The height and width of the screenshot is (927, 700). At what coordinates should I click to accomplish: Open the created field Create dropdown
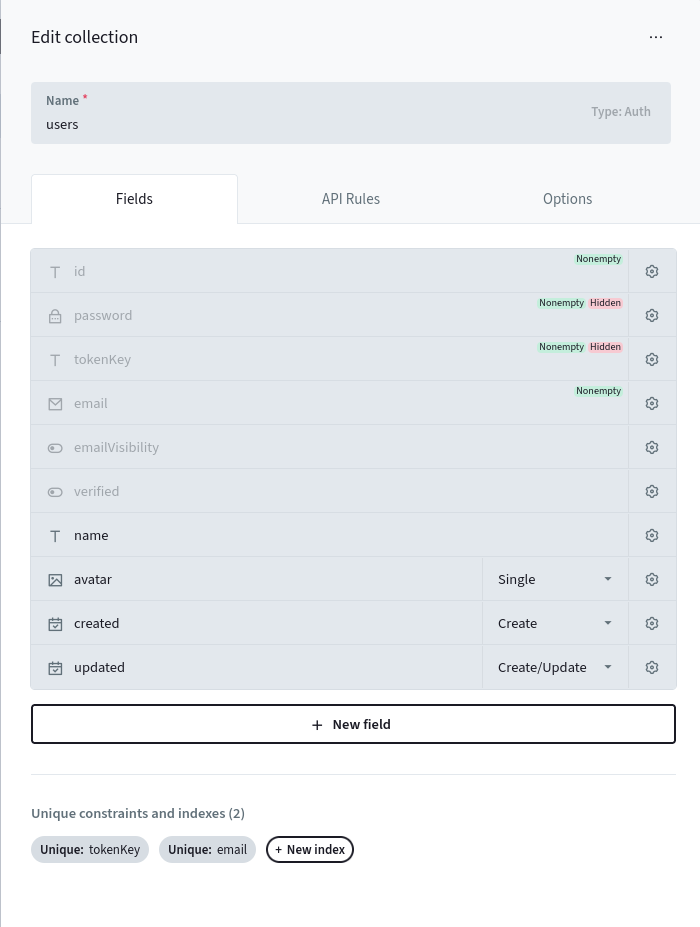pyautogui.click(x=555, y=623)
